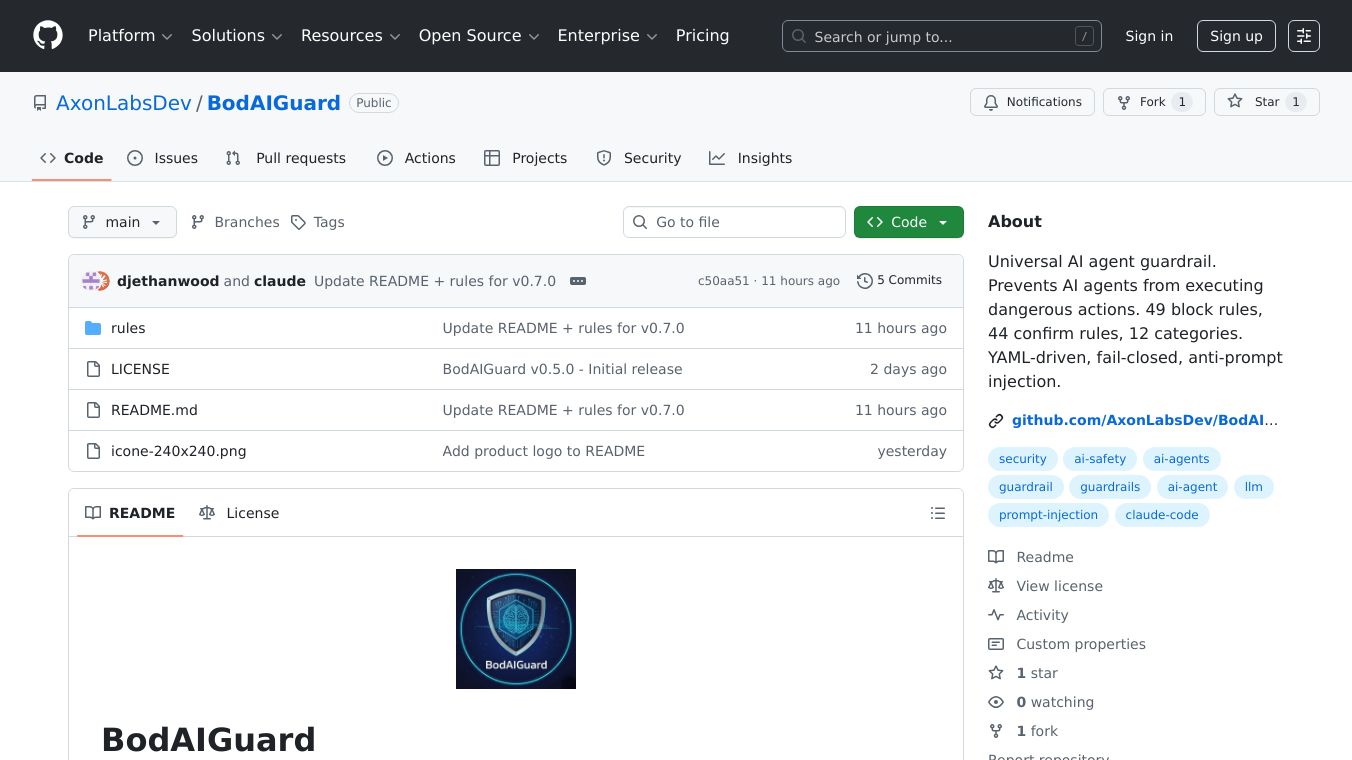Click the BodAIGuard logo image
The image size is (1352, 760).
[515, 628]
